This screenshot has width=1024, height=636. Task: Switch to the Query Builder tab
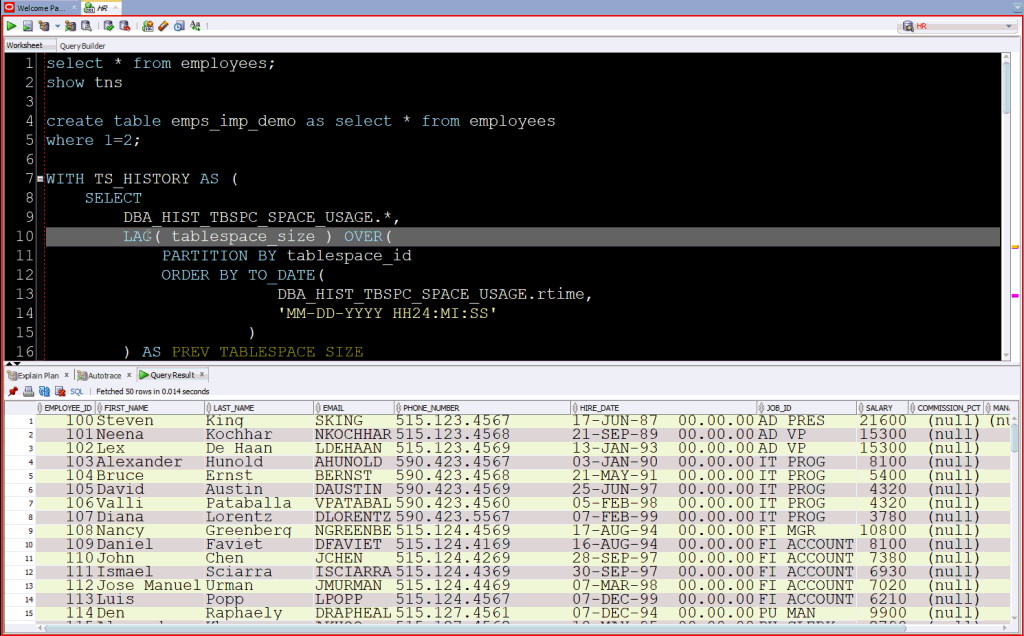click(x=82, y=46)
